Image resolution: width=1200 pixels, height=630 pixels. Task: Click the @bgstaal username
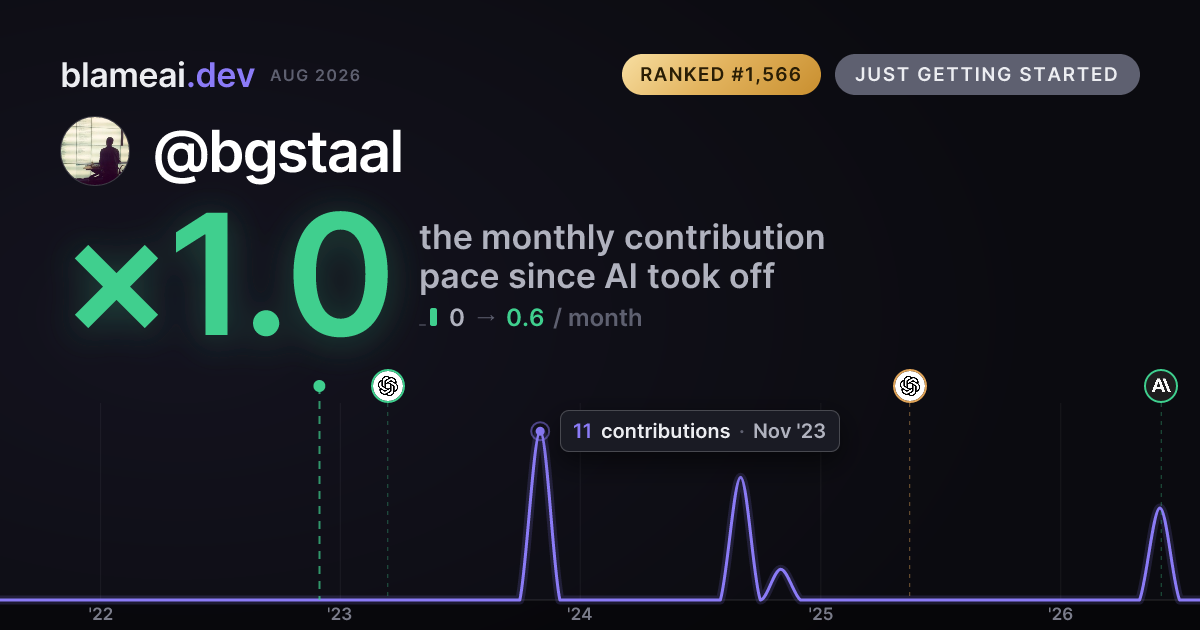tap(277, 153)
